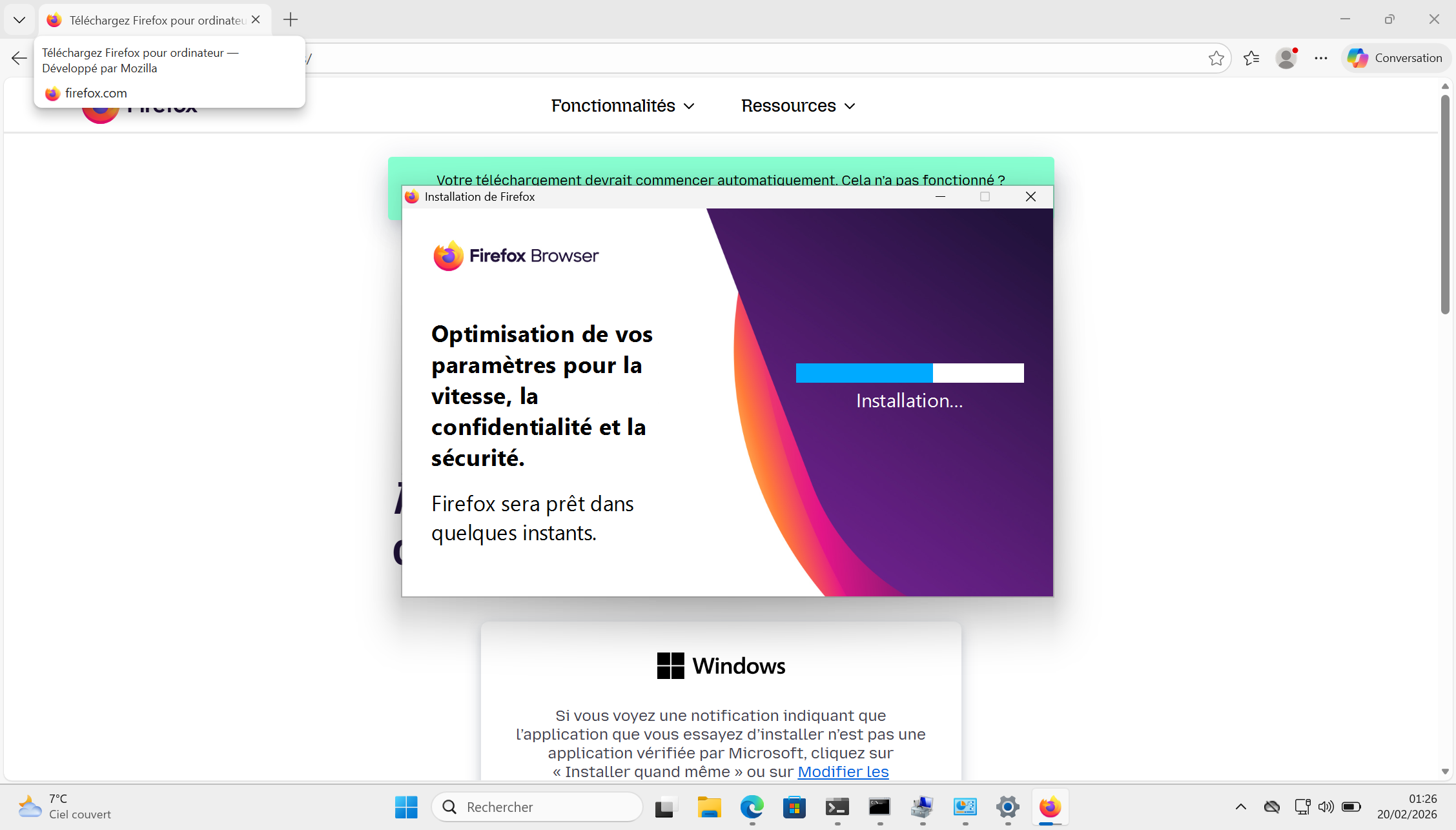
Task: Close the Téléchargez Firefox tab
Action: [x=256, y=20]
